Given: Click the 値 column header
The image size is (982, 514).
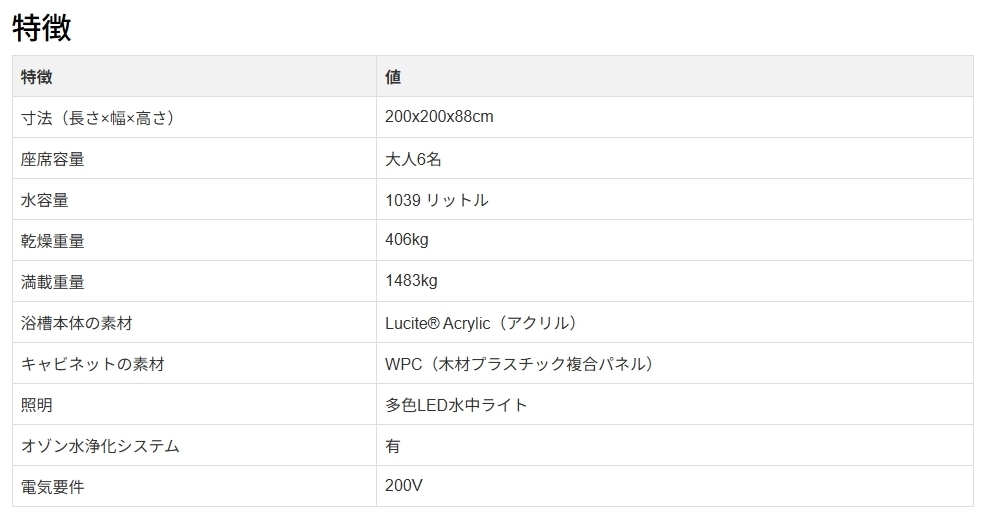Looking at the screenshot, I should 393,77.
